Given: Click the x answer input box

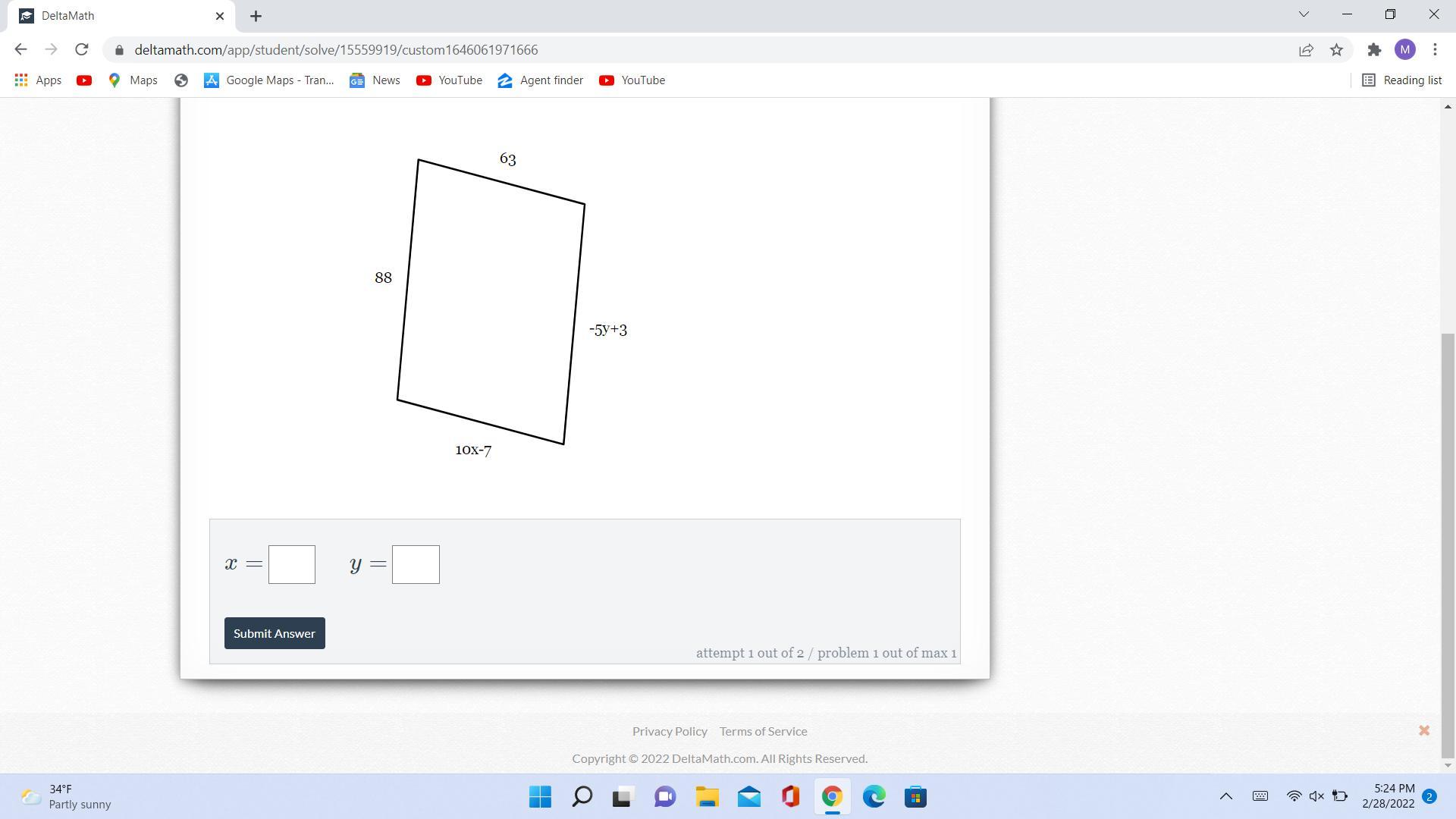Looking at the screenshot, I should tap(292, 564).
